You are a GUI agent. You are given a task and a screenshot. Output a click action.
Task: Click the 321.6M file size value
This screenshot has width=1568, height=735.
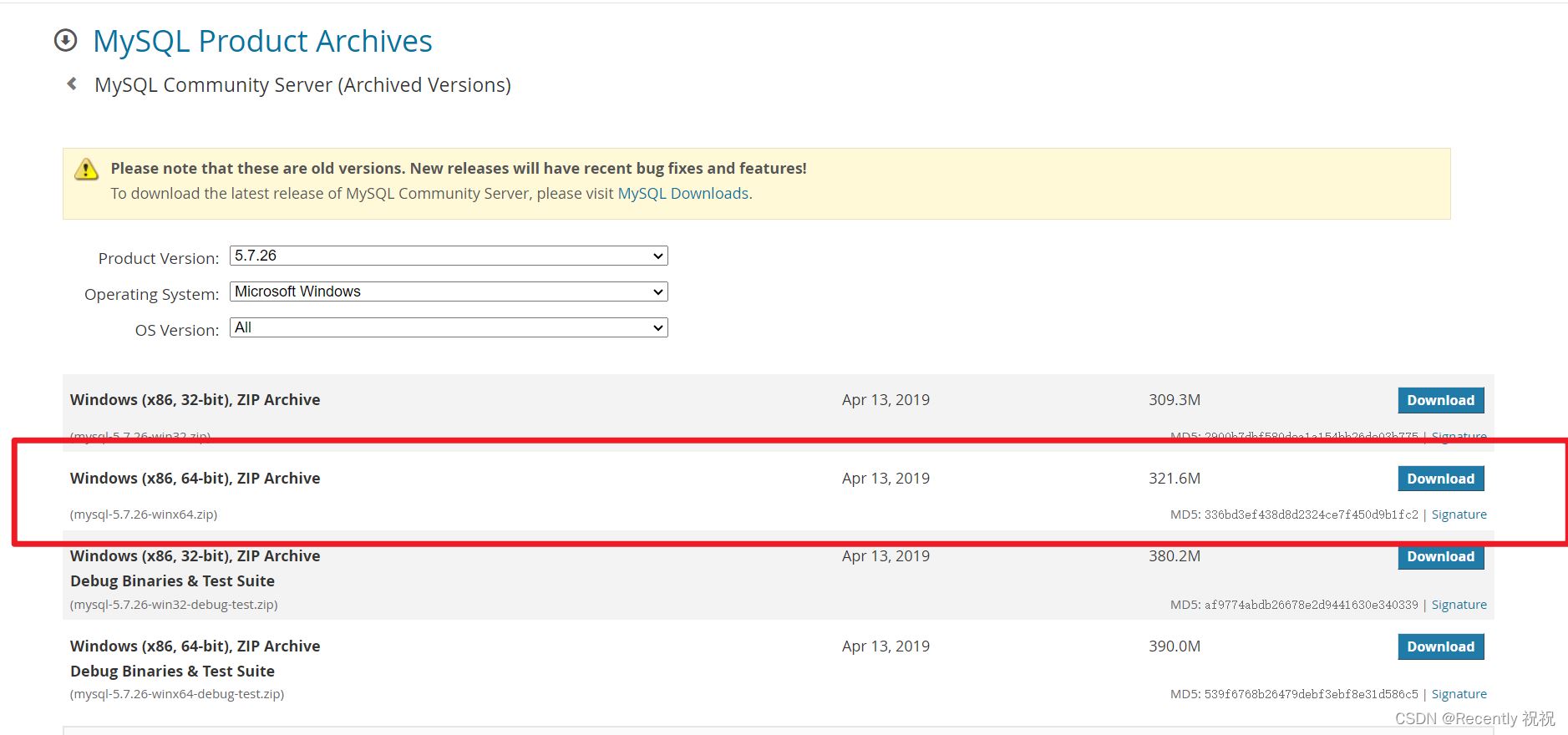click(x=1175, y=479)
